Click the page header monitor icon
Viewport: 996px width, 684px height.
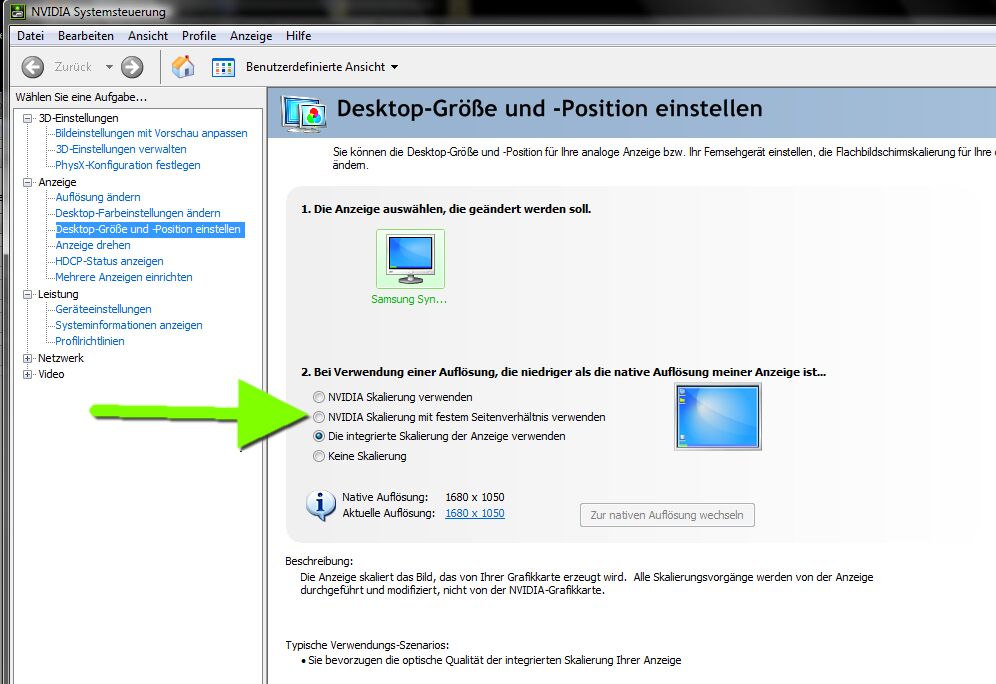click(x=304, y=113)
